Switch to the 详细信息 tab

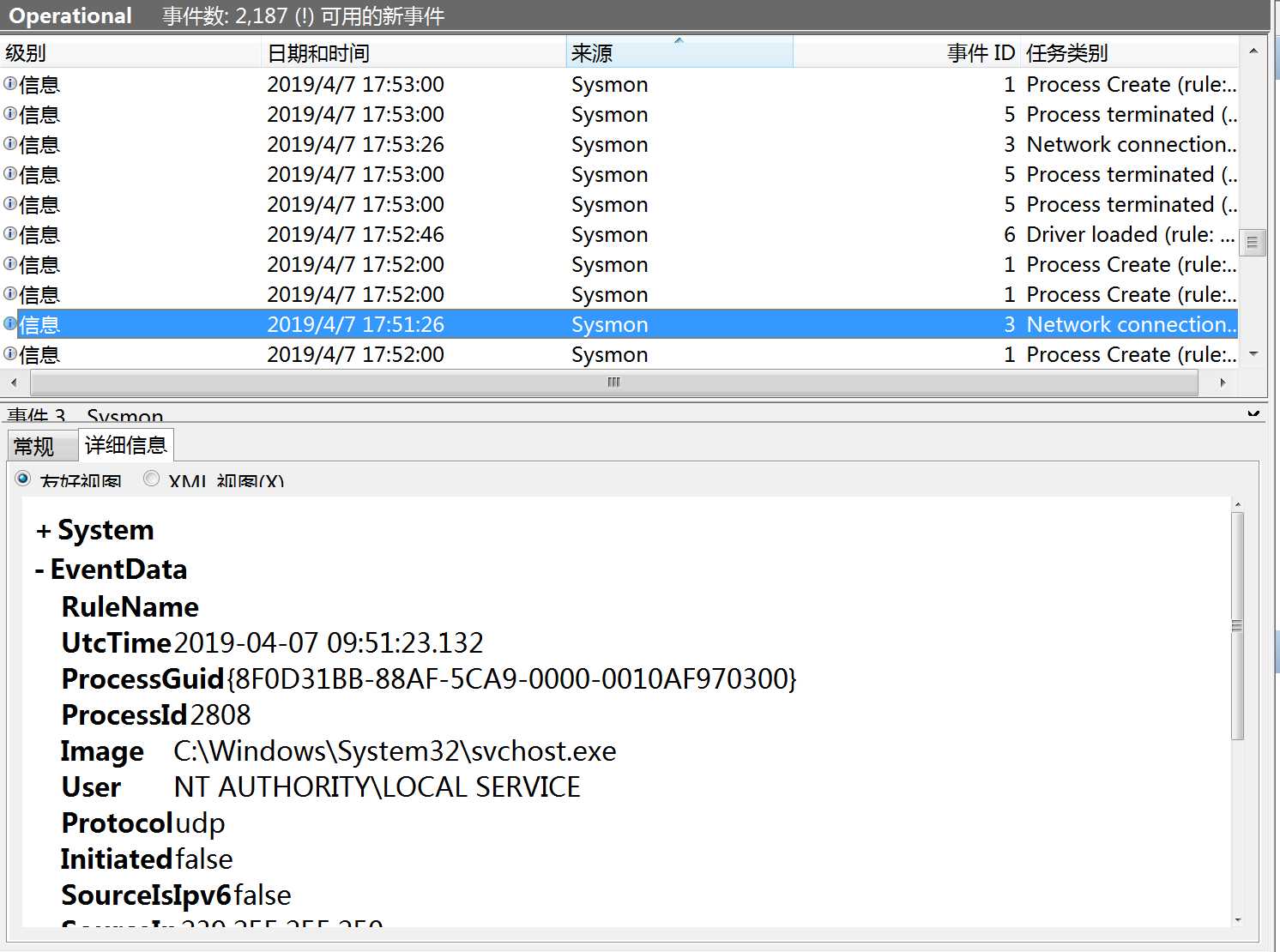(126, 445)
